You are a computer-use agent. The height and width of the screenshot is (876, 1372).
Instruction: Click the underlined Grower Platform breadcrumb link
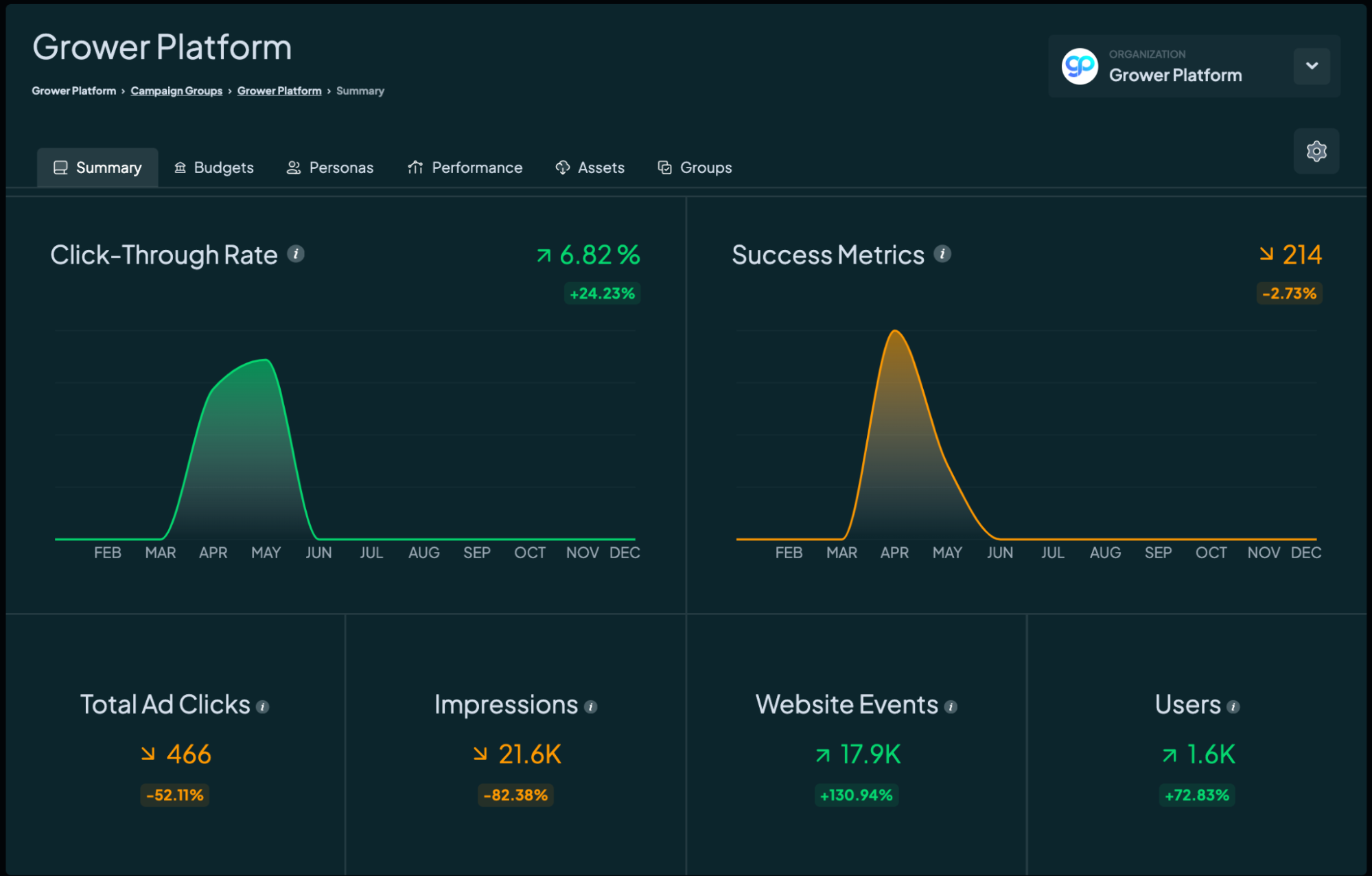pos(279,91)
